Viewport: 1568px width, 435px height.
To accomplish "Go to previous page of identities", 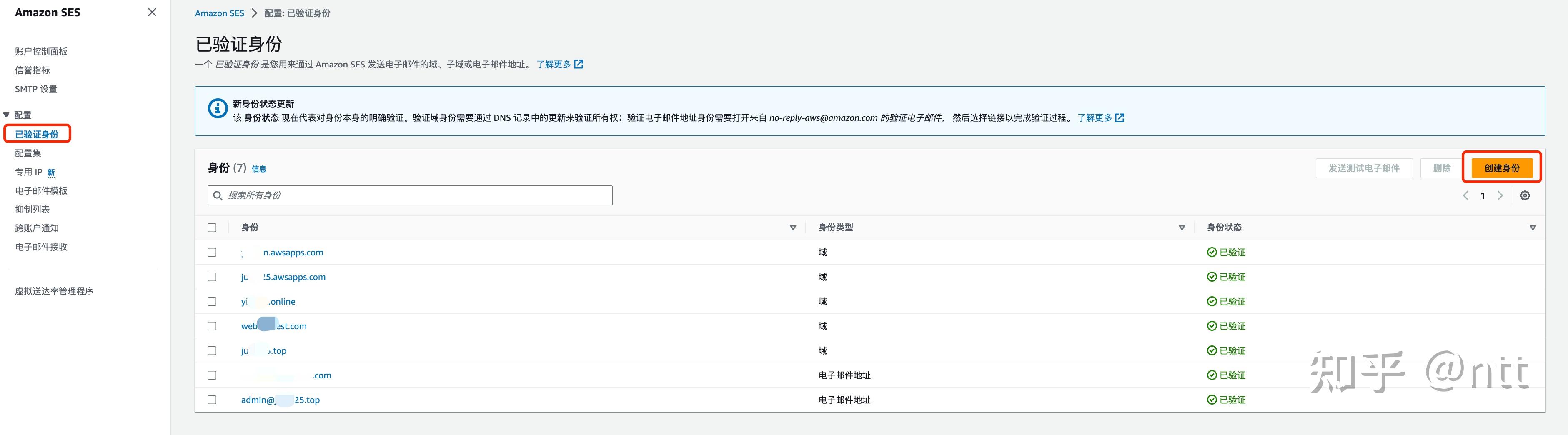I will point(1465,195).
